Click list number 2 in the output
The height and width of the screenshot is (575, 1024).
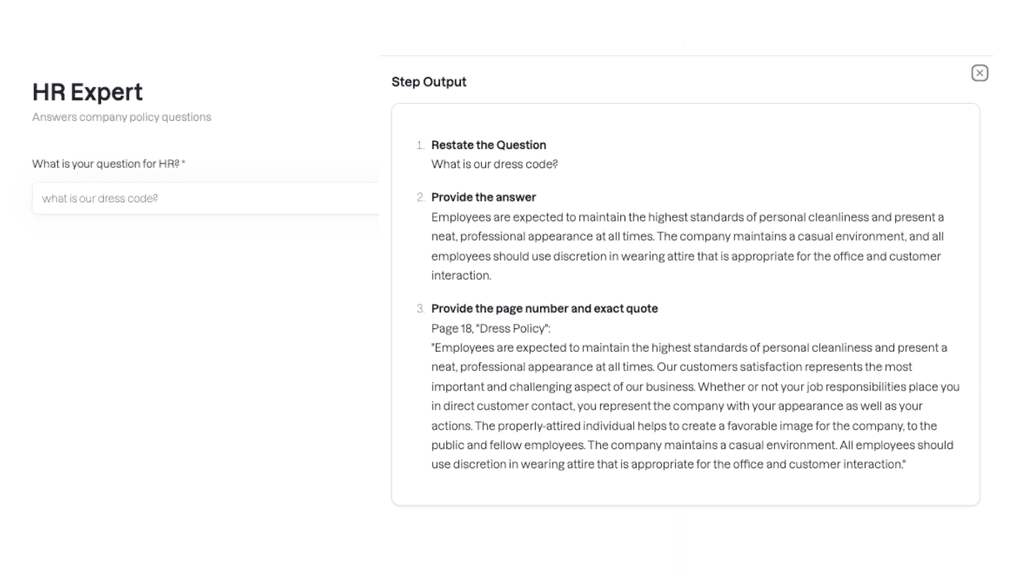(x=420, y=197)
